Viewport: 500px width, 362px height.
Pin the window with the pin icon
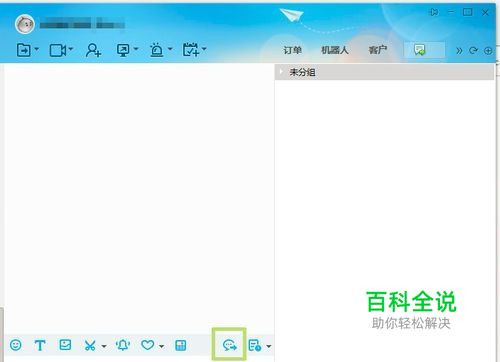tap(434, 12)
